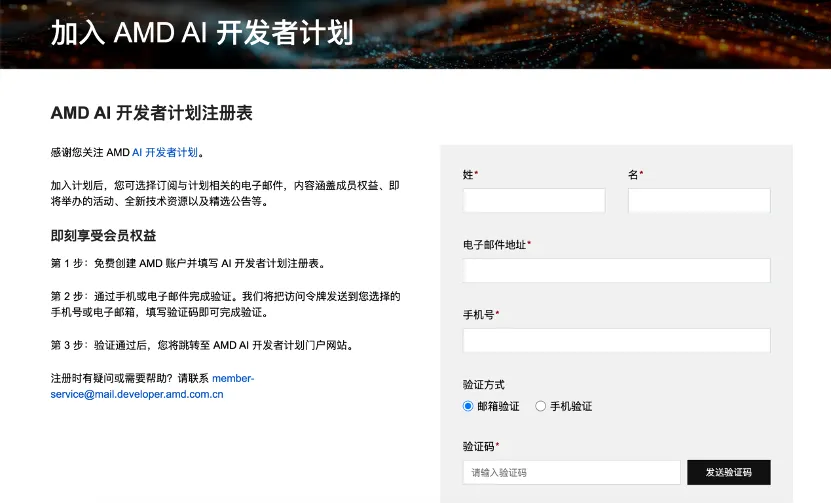Screen dimensions: 832x504
Task: Focus the 电子邮件地址 input field
Action: (617, 271)
